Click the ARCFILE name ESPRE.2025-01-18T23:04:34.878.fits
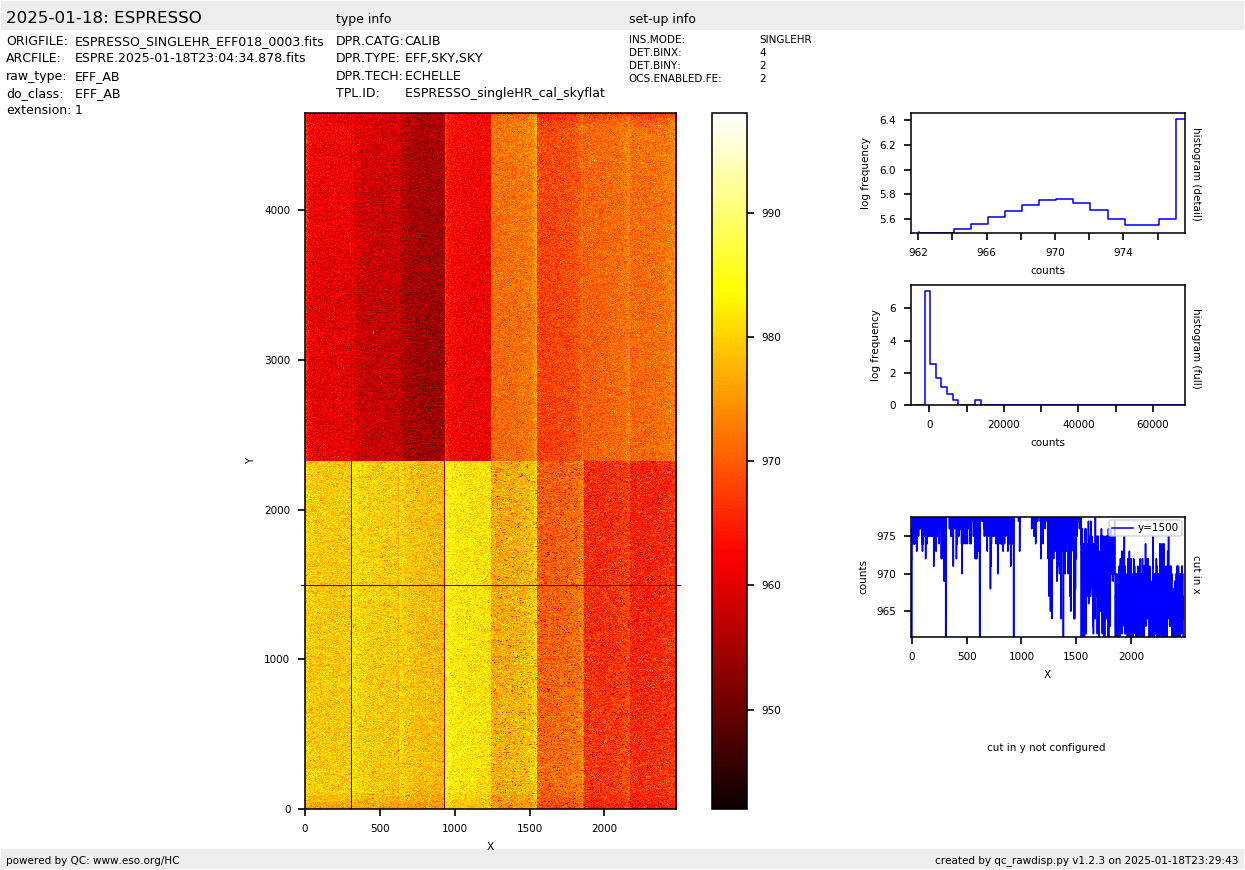Viewport: 1245px width, 870px height. tap(190, 59)
